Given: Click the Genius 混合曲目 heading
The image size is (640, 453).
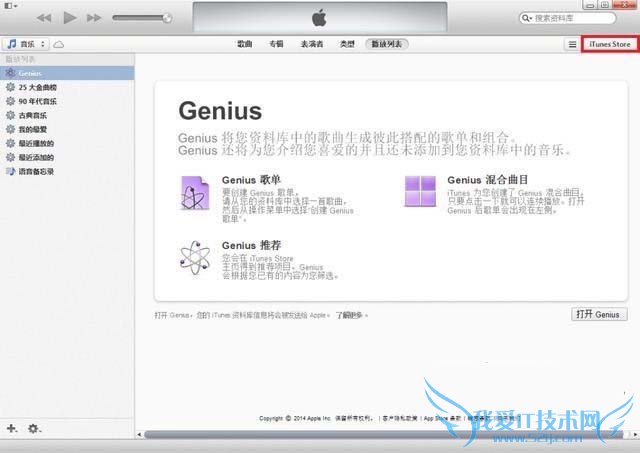Looking at the screenshot, I should point(487,180).
